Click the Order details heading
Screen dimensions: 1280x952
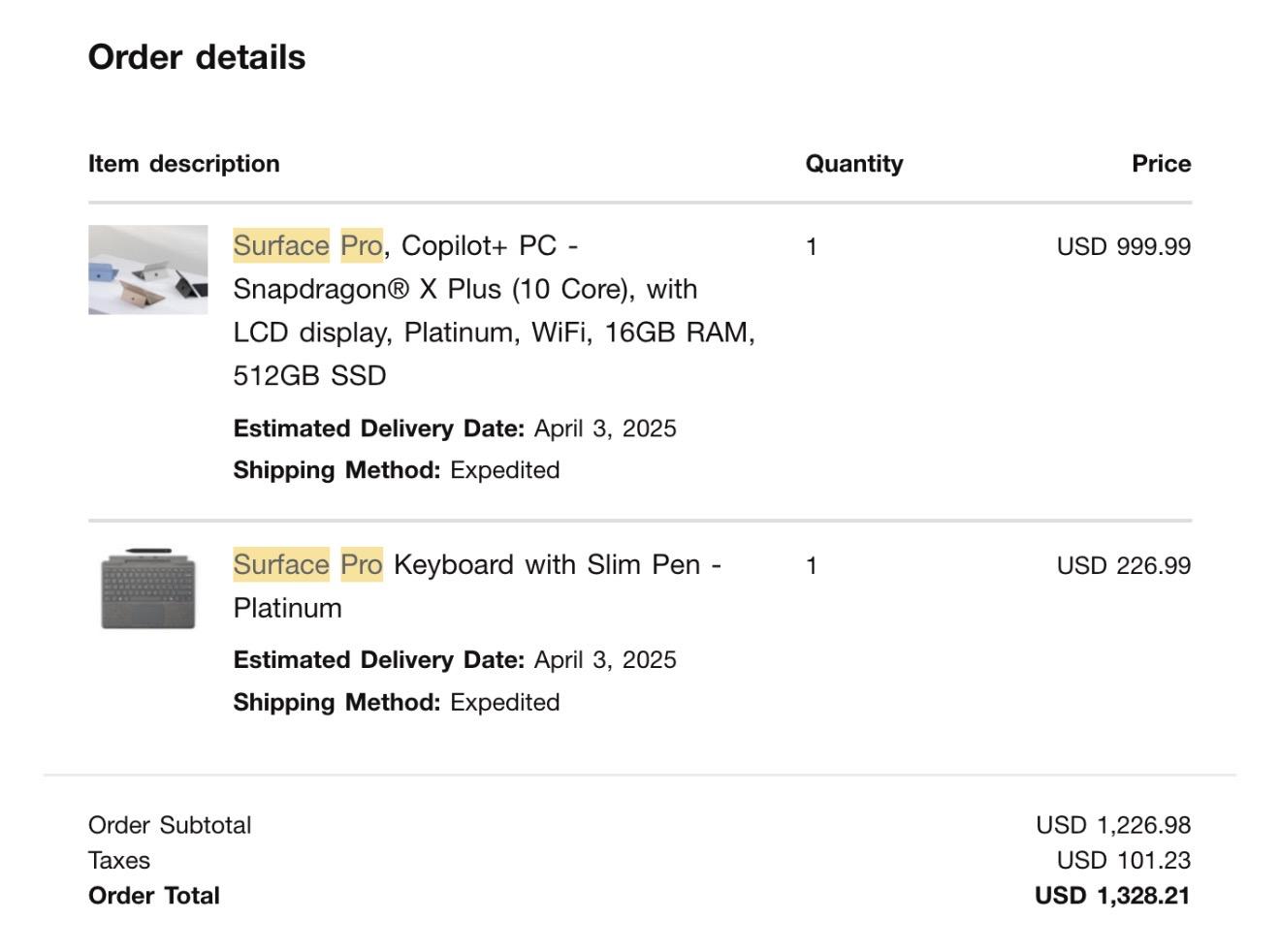click(x=197, y=57)
